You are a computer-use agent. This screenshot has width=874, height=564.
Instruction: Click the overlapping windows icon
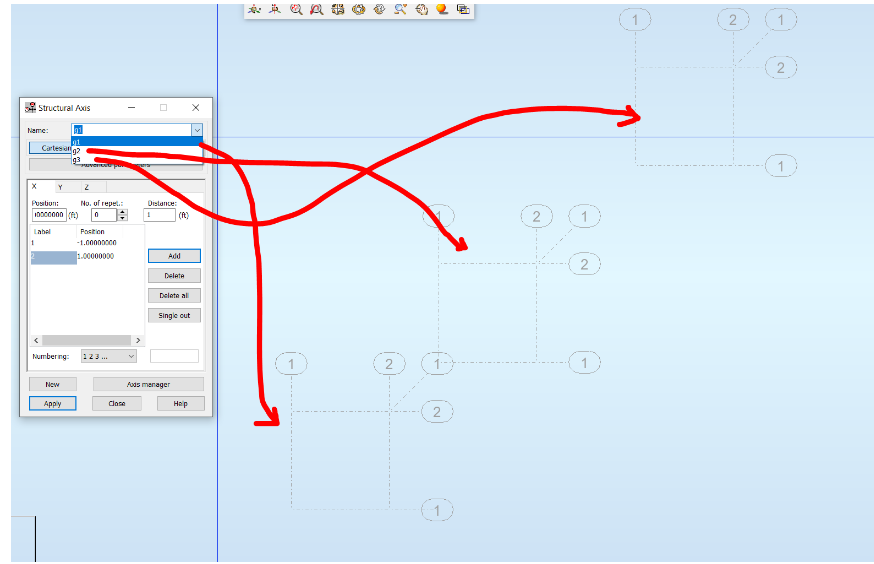coord(463,9)
